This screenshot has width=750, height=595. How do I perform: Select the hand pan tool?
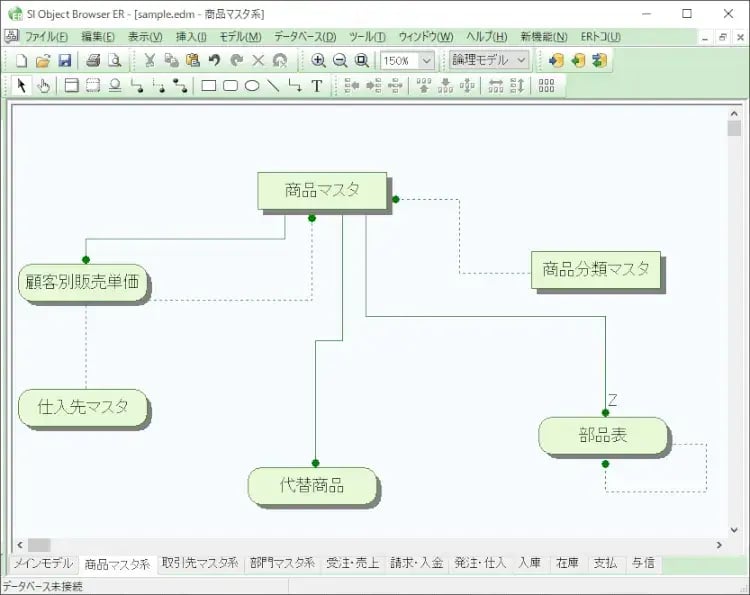pos(43,86)
